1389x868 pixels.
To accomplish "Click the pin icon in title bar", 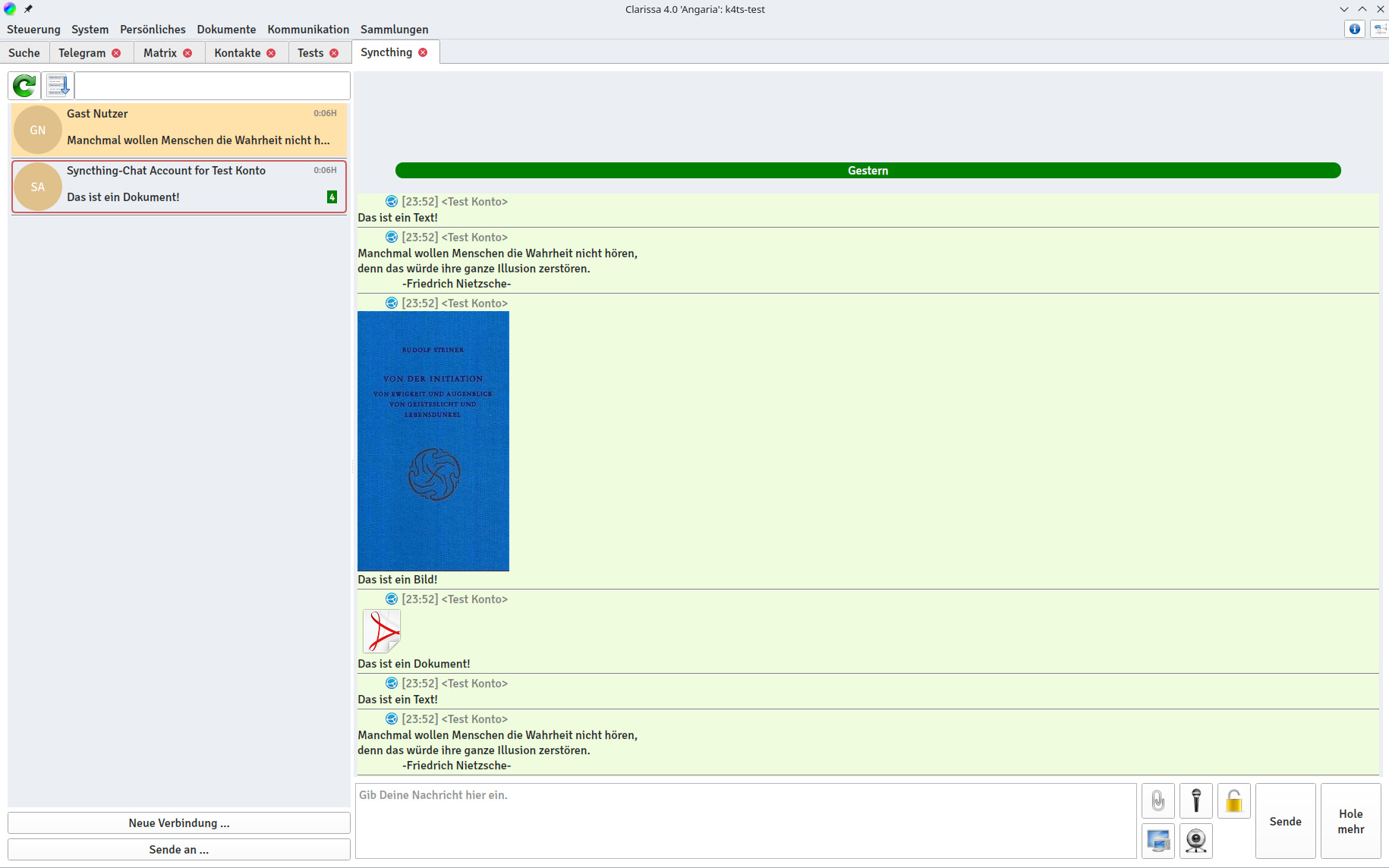I will 28,9.
